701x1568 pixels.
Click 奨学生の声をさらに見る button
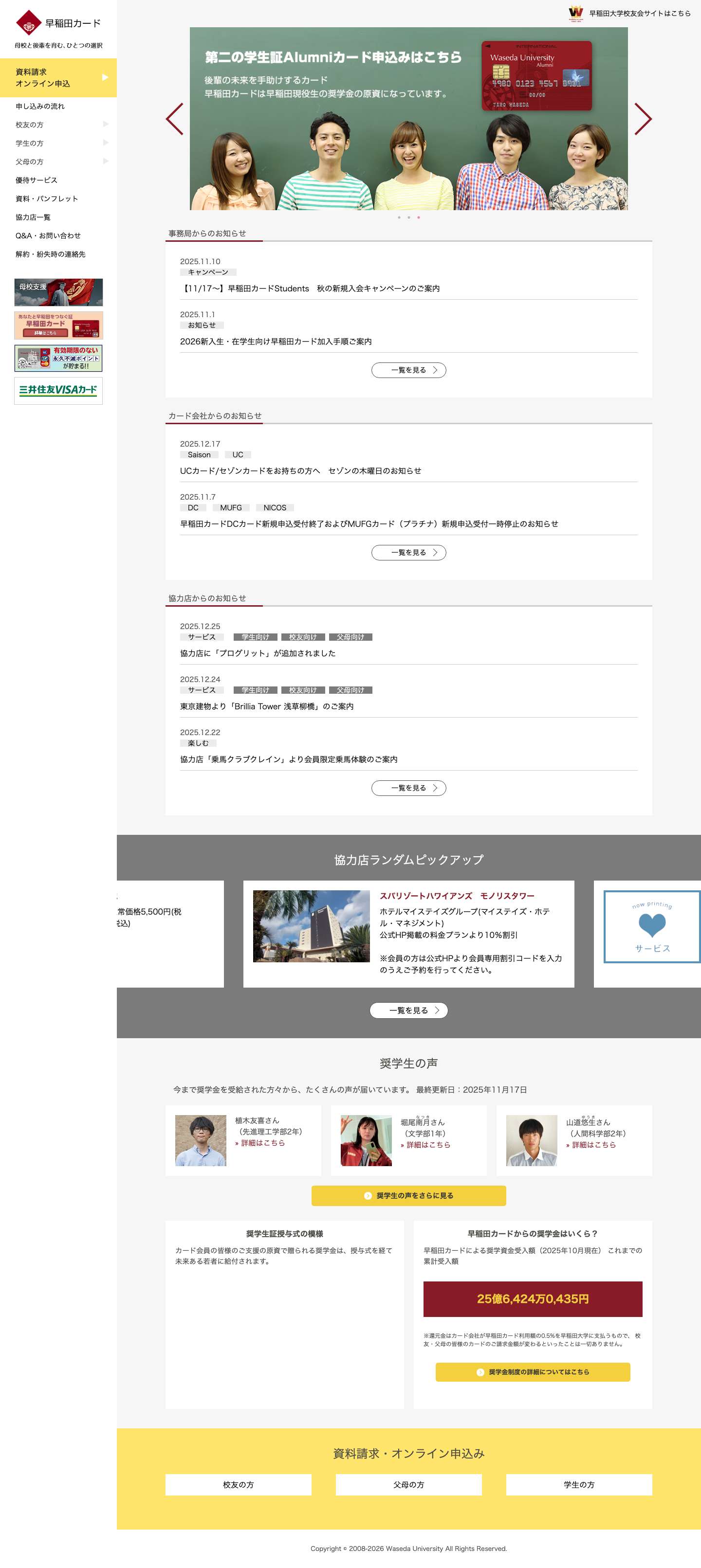point(408,1195)
